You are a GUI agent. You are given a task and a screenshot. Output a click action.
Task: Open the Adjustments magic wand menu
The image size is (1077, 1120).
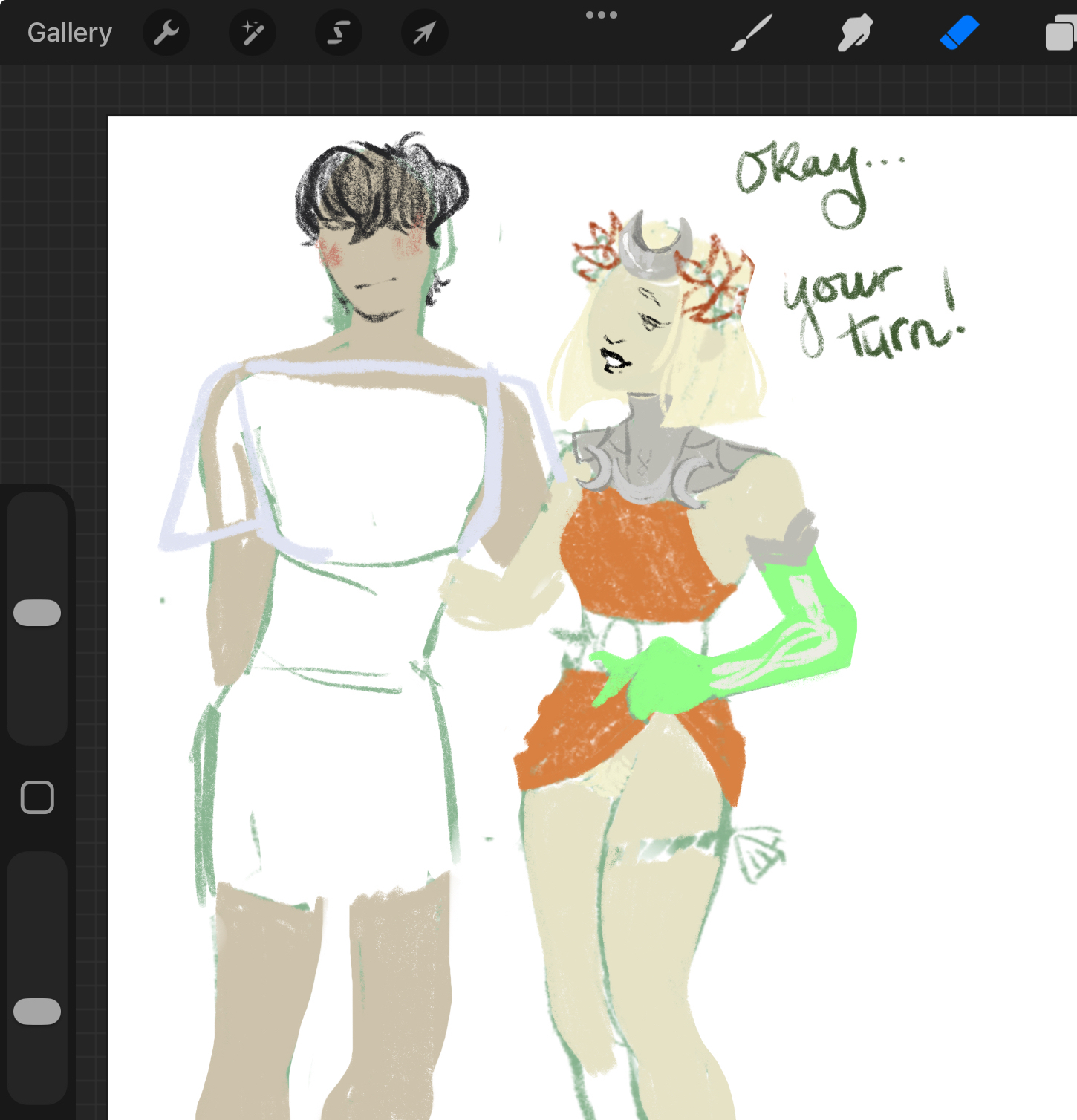[253, 33]
